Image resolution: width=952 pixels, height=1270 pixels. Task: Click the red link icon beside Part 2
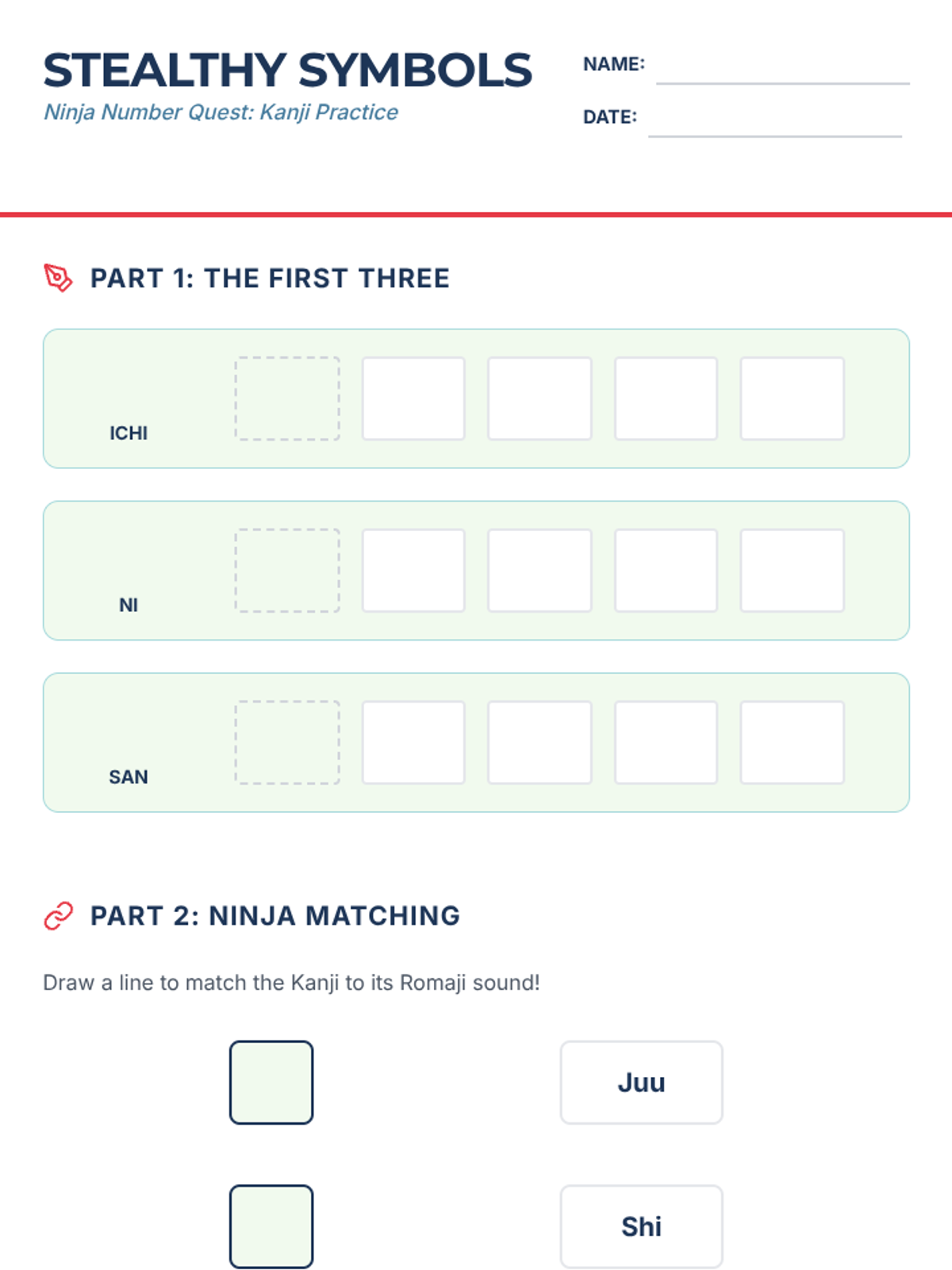pyautogui.click(x=58, y=915)
